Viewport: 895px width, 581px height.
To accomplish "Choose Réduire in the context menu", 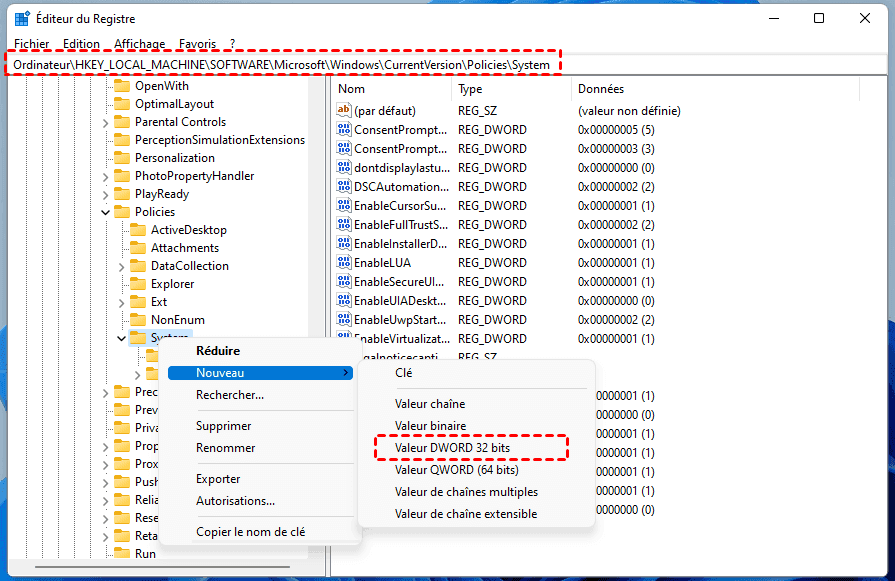I will (x=260, y=350).
